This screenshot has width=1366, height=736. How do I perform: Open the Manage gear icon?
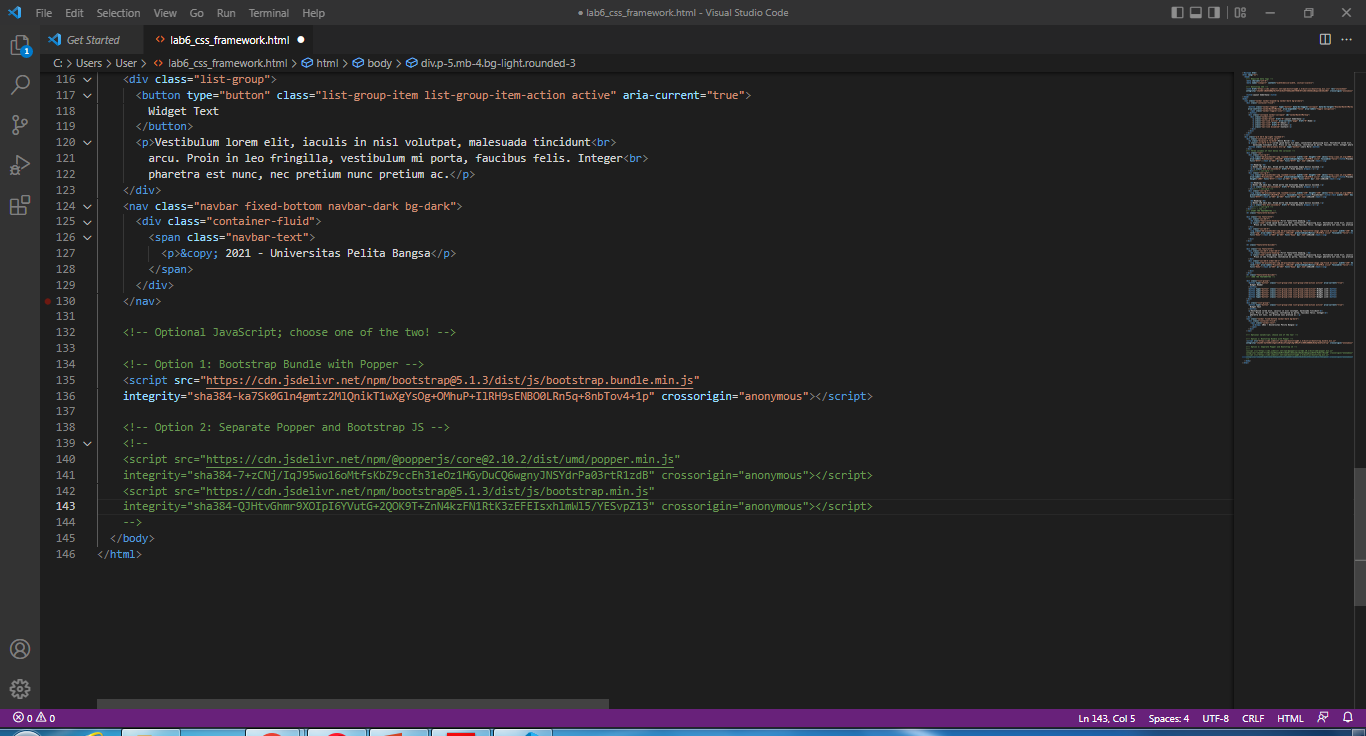(x=20, y=689)
